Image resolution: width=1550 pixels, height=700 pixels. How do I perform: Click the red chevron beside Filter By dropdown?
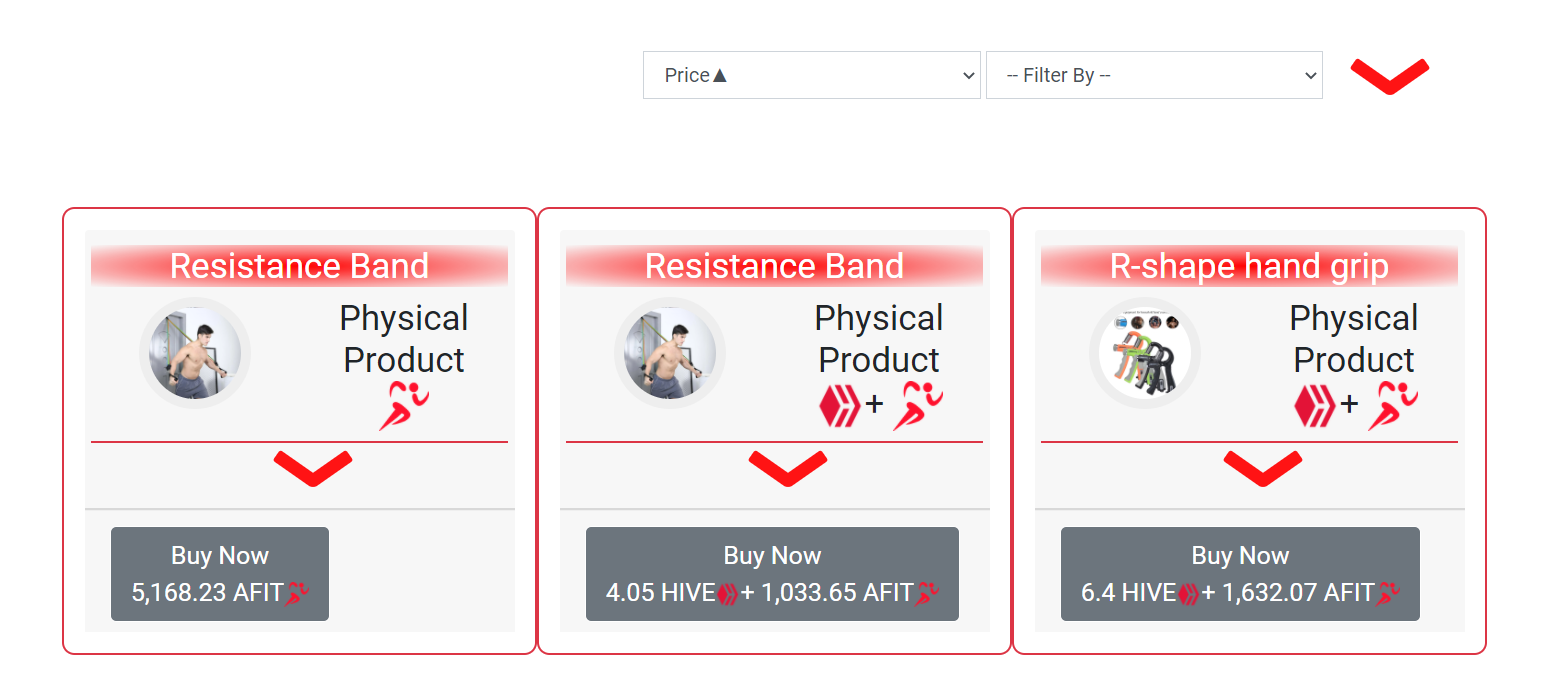click(x=1389, y=76)
